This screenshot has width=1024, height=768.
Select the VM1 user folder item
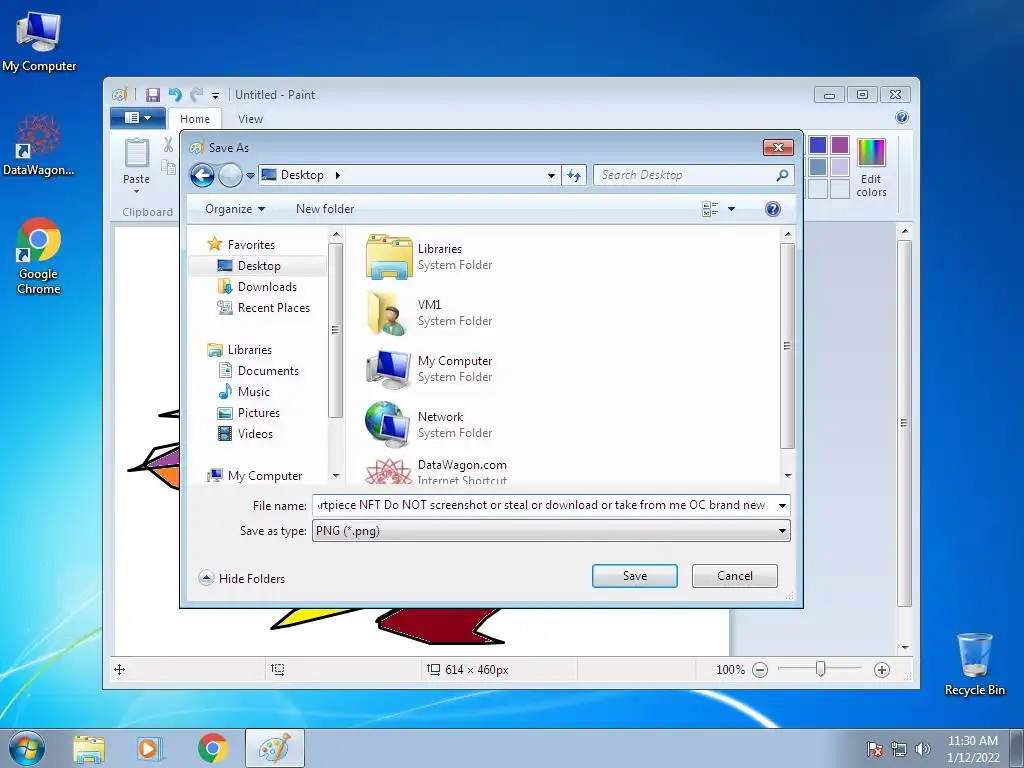point(429,313)
